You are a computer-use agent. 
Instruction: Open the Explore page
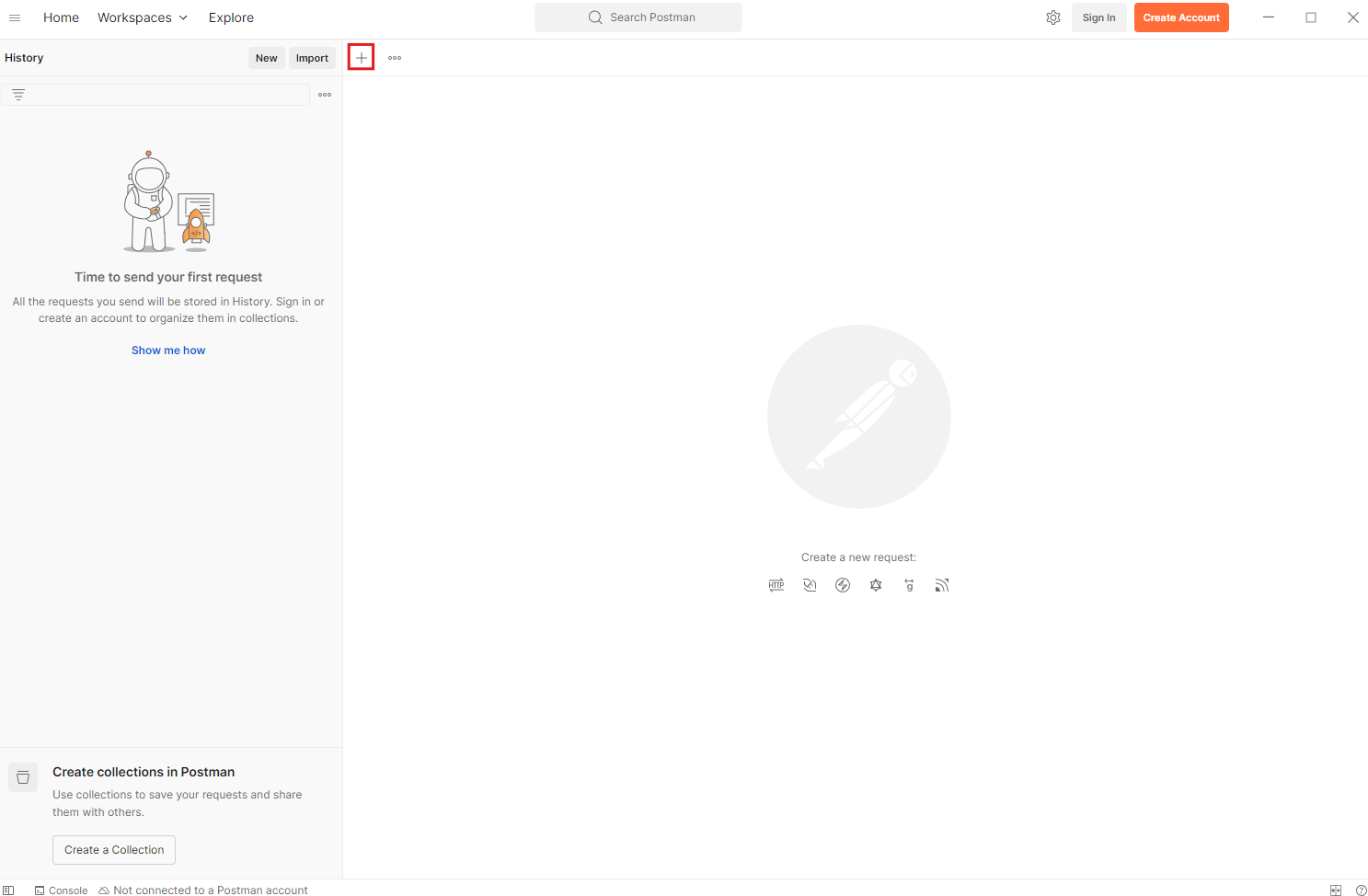click(231, 17)
